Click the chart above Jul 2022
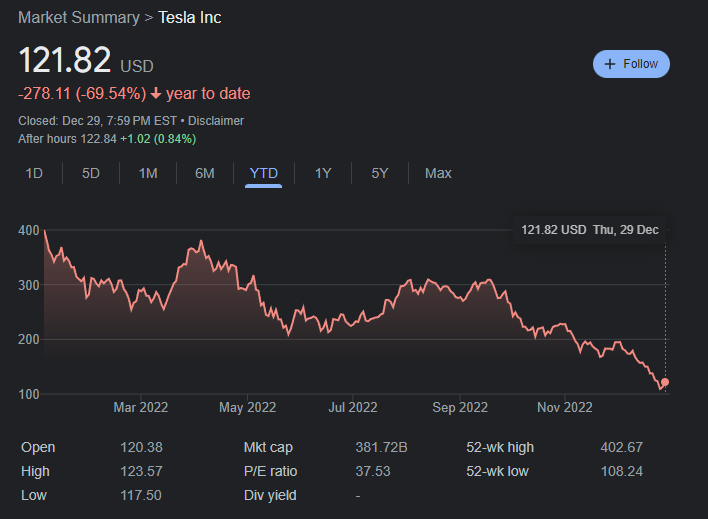 click(352, 318)
